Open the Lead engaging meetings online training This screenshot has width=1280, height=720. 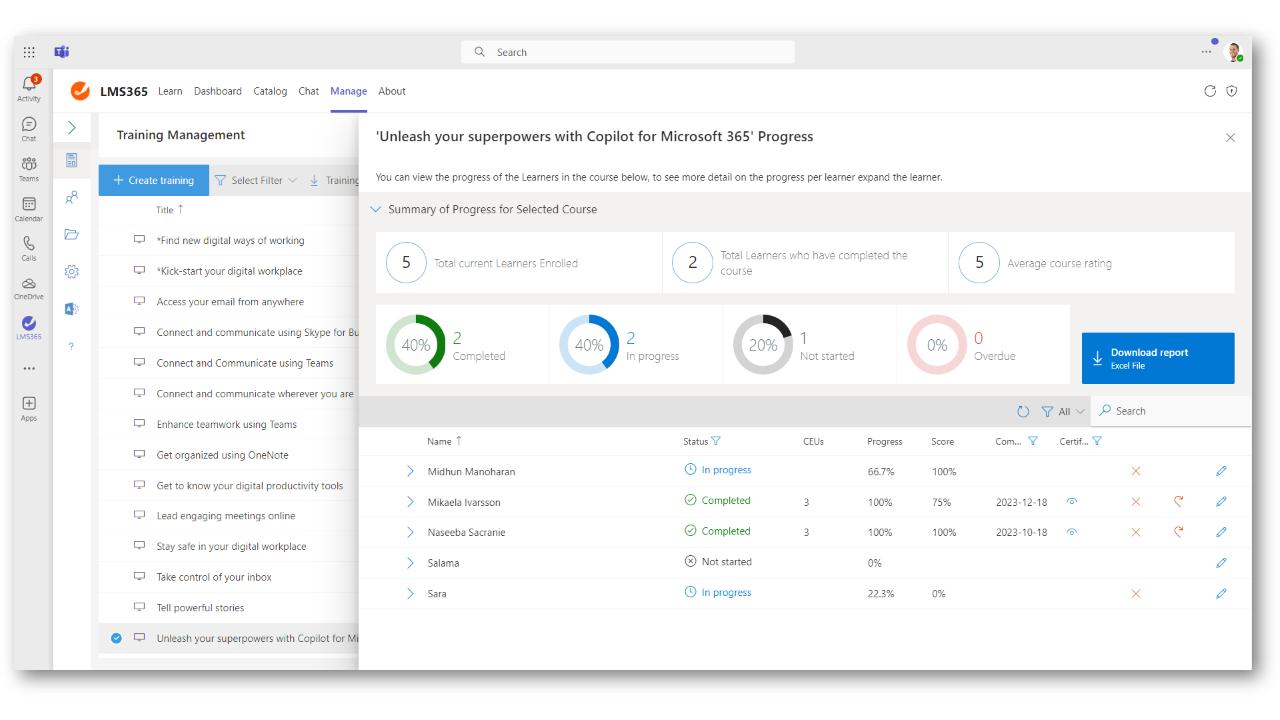pyautogui.click(x=226, y=516)
